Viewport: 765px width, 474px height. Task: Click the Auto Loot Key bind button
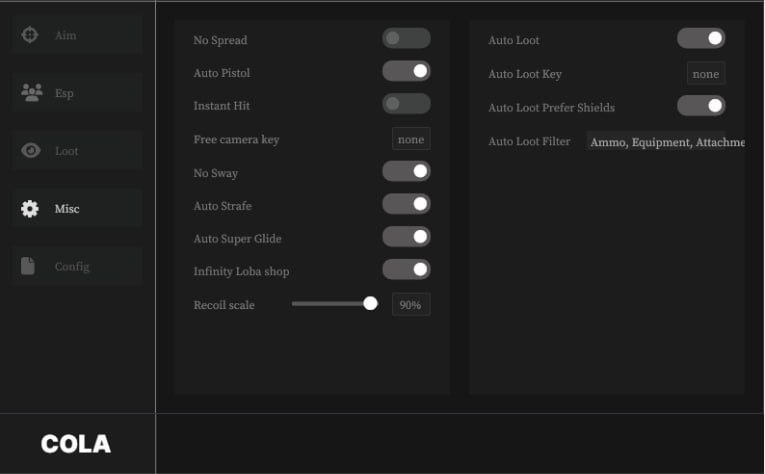point(705,74)
